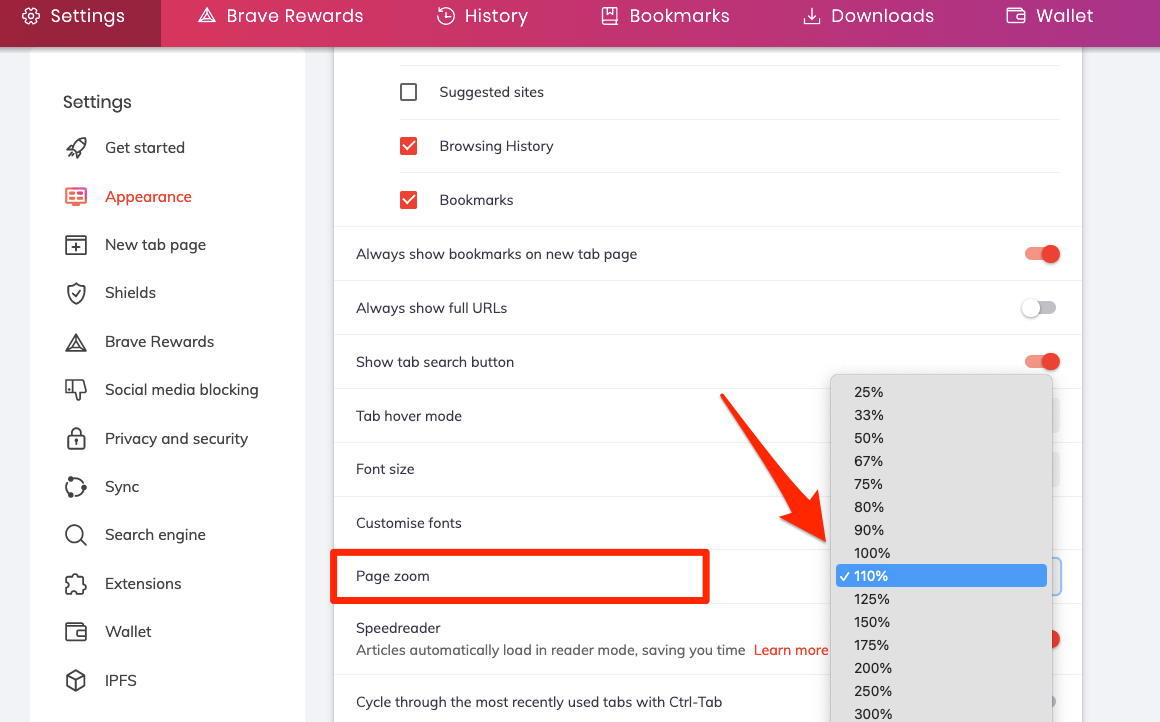Click the IPFS cube icon
This screenshot has height=722, width=1160.
(76, 681)
